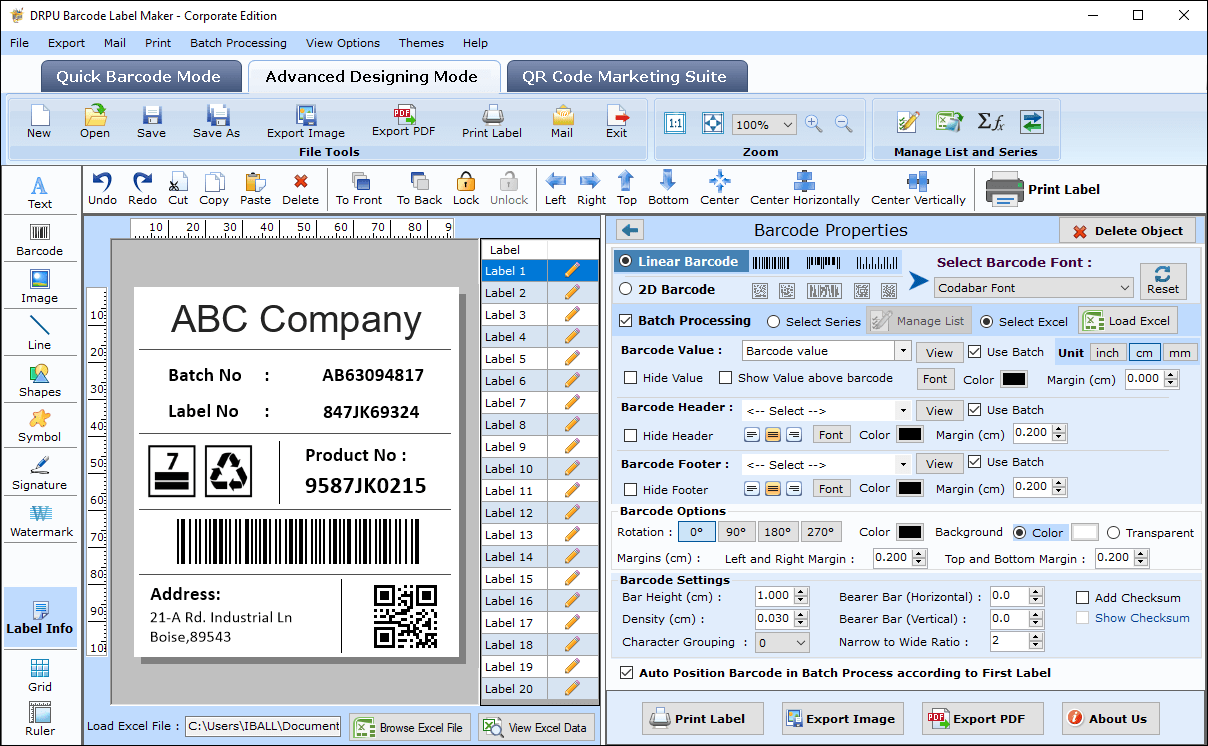Click the Cut scissors icon
Screen dimensions: 1208x746
coord(178,182)
